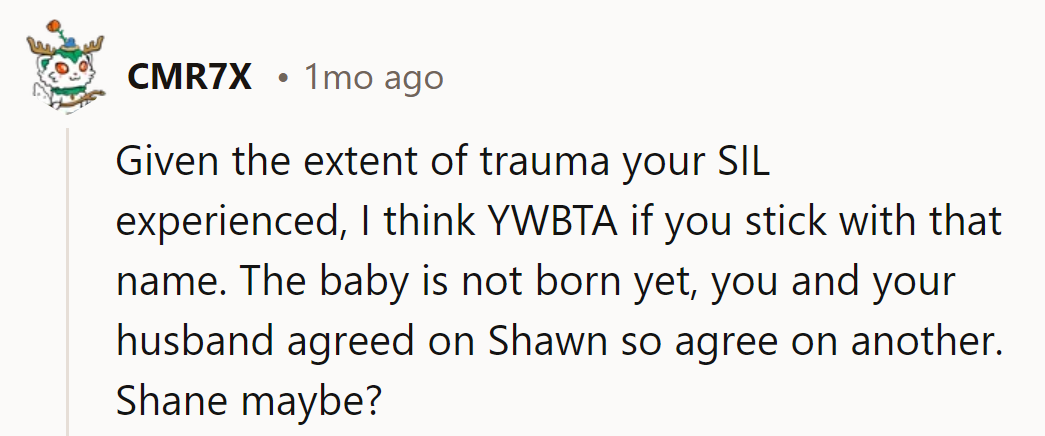Click the word "trauma" in the comment

[545, 163]
